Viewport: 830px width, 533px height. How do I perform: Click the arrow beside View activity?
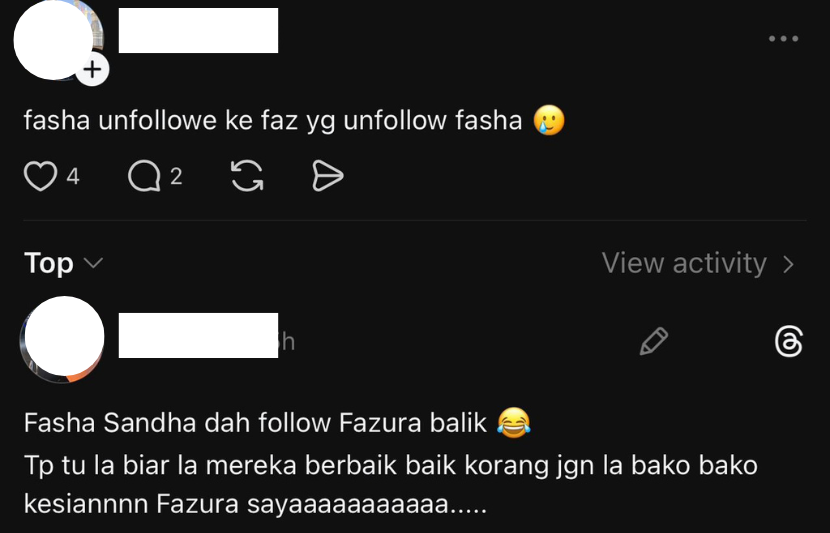789,264
